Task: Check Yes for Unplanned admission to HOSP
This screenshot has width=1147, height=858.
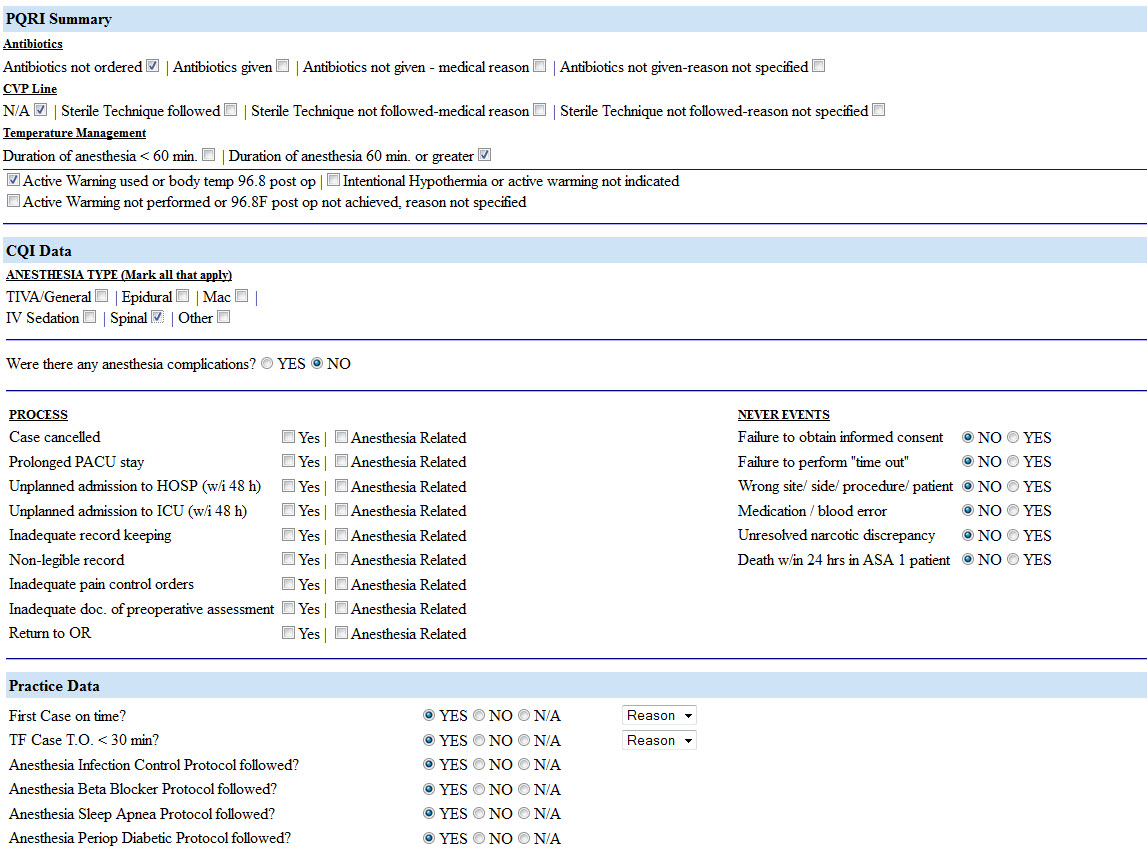Action: click(288, 486)
